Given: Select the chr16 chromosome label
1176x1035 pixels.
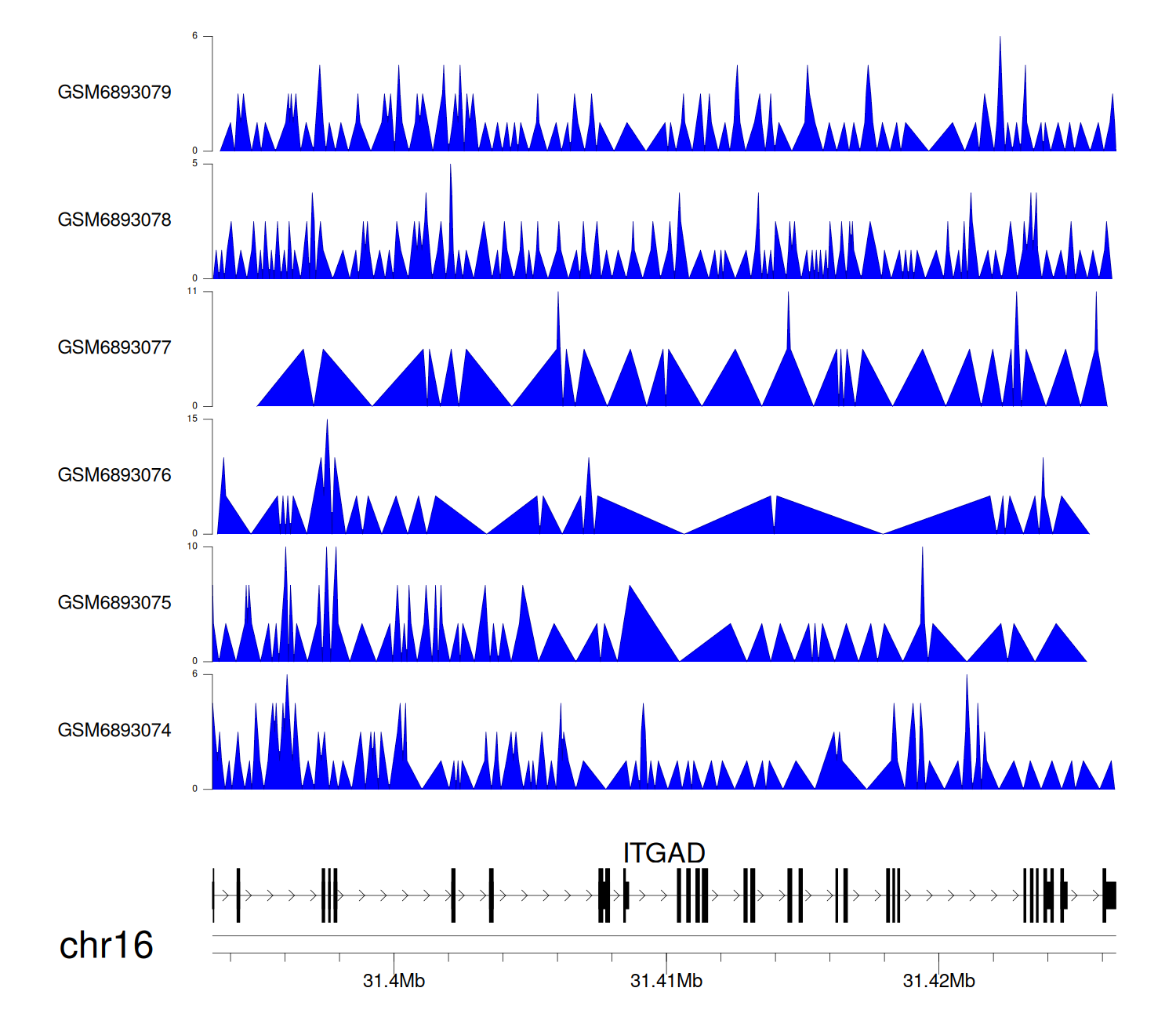Looking at the screenshot, I should tap(106, 945).
